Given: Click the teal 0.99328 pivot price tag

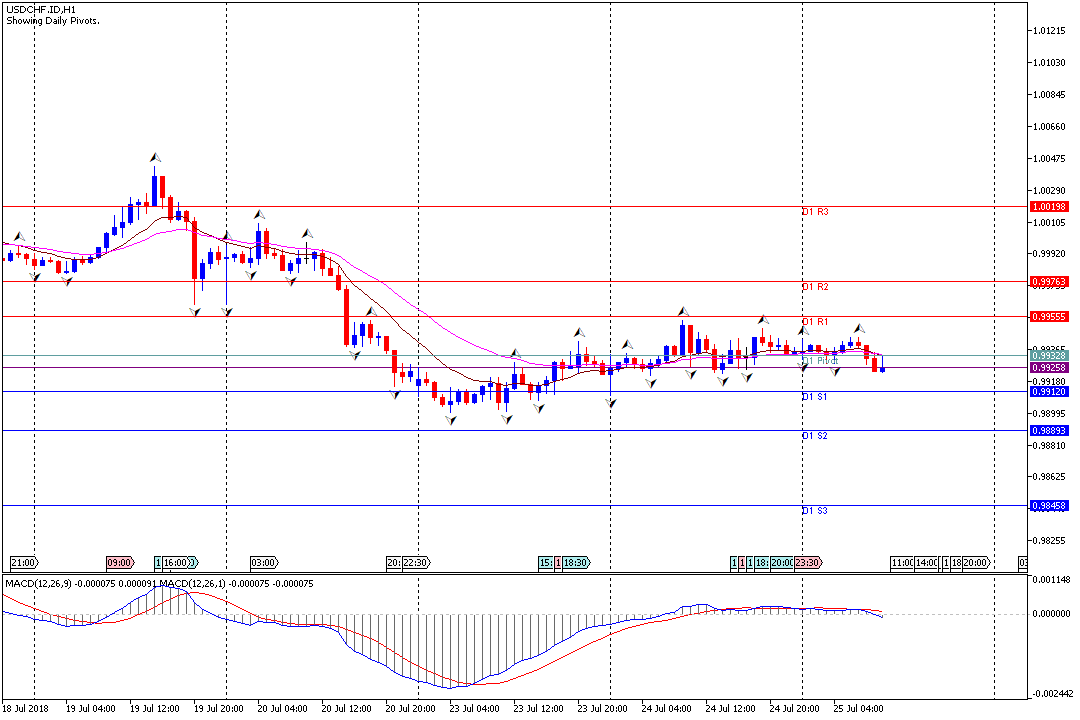Looking at the screenshot, I should (1049, 356).
